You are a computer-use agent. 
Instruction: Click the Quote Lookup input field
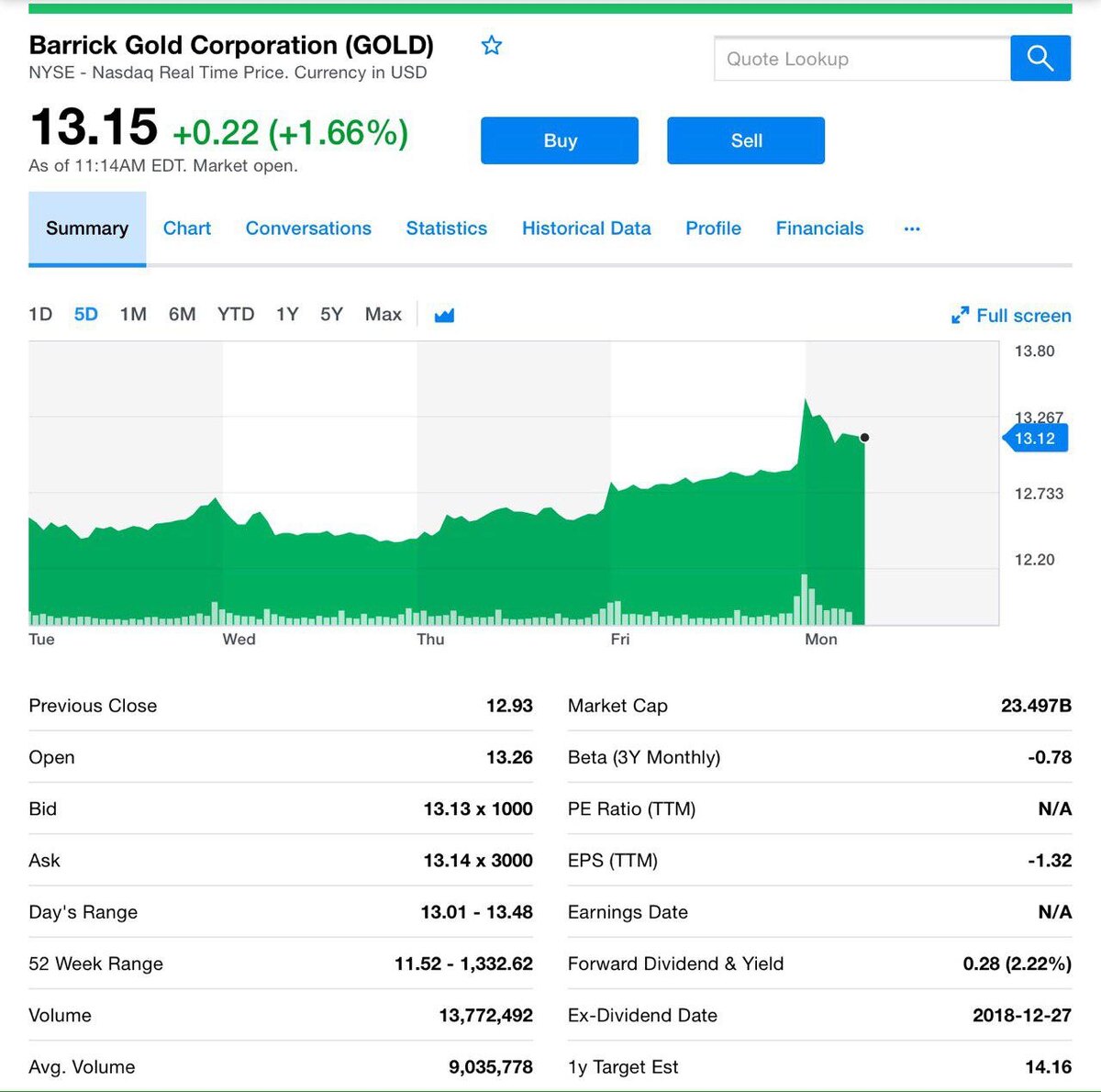click(x=862, y=60)
